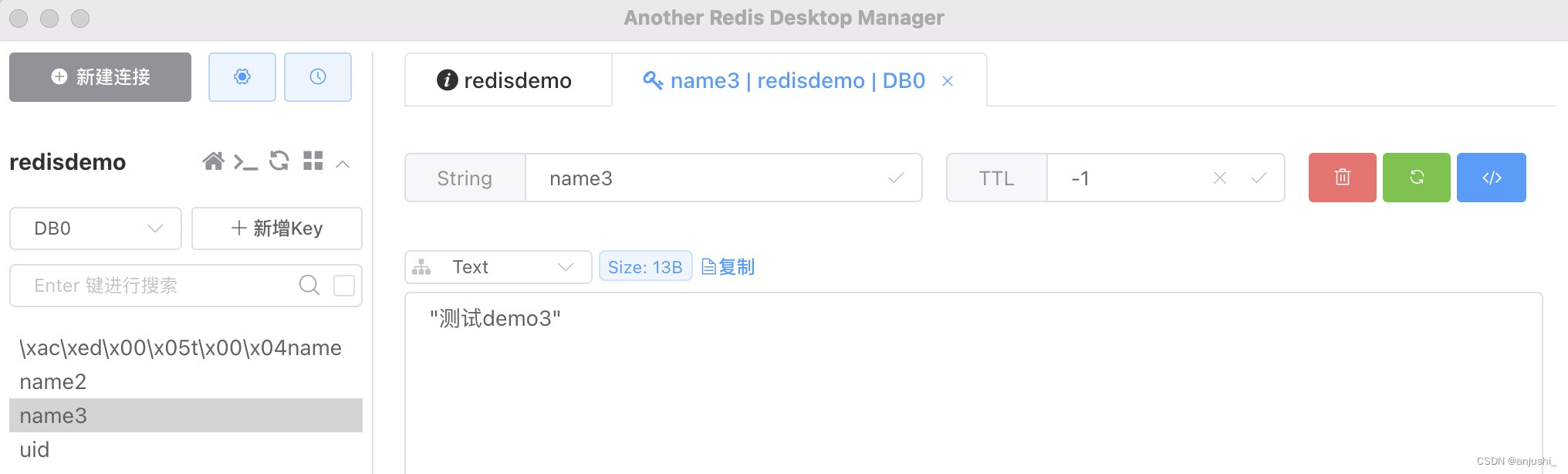Screen dimensions: 1568x474
Task: Click the String type label
Action: 465,178
